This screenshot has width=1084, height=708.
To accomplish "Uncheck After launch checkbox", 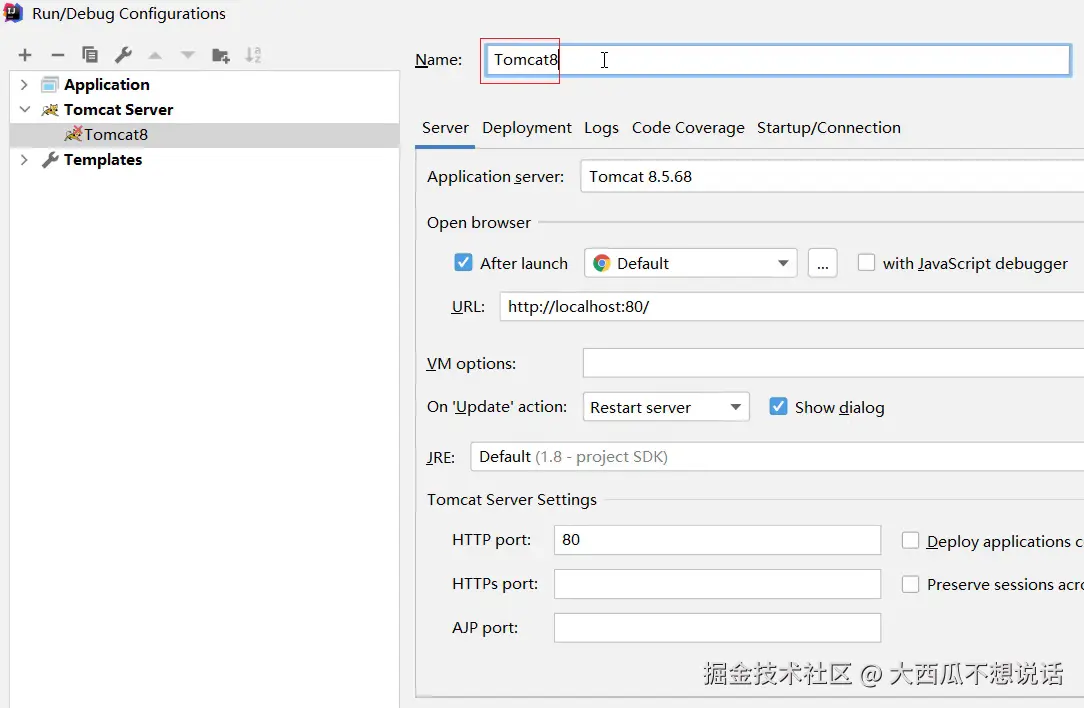I will 463,263.
